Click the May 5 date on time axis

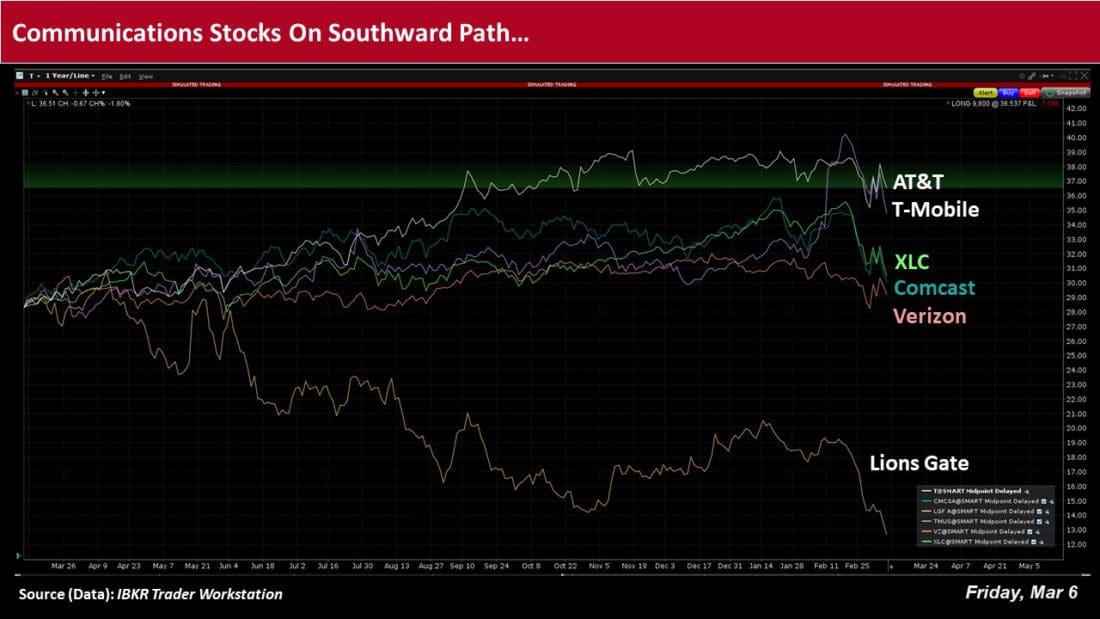pyautogui.click(x=1028, y=566)
